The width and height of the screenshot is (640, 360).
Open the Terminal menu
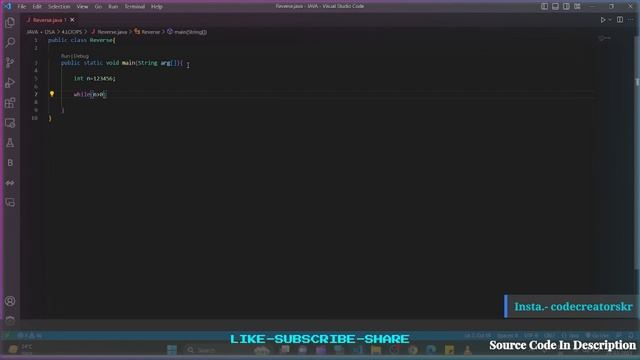tap(135, 7)
